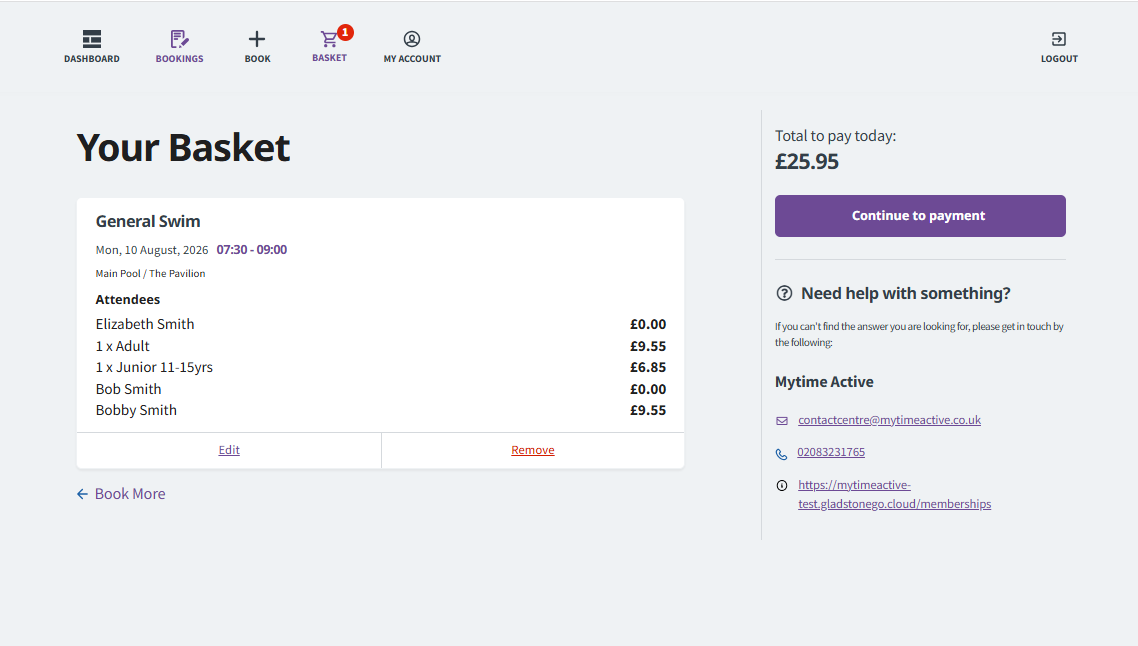Select the BOOKINGS menu label
Image resolution: width=1138 pixels, height=646 pixels.
[179, 59]
